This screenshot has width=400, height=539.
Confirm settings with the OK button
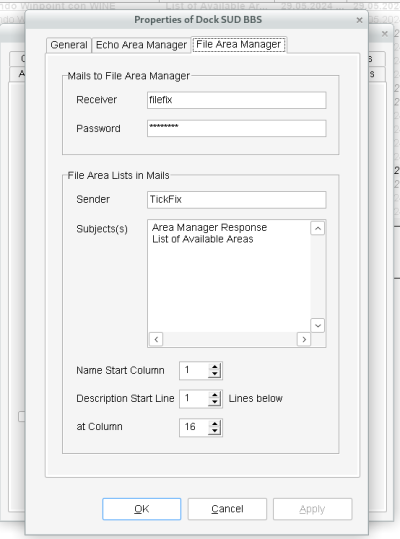pyautogui.click(x=142, y=509)
